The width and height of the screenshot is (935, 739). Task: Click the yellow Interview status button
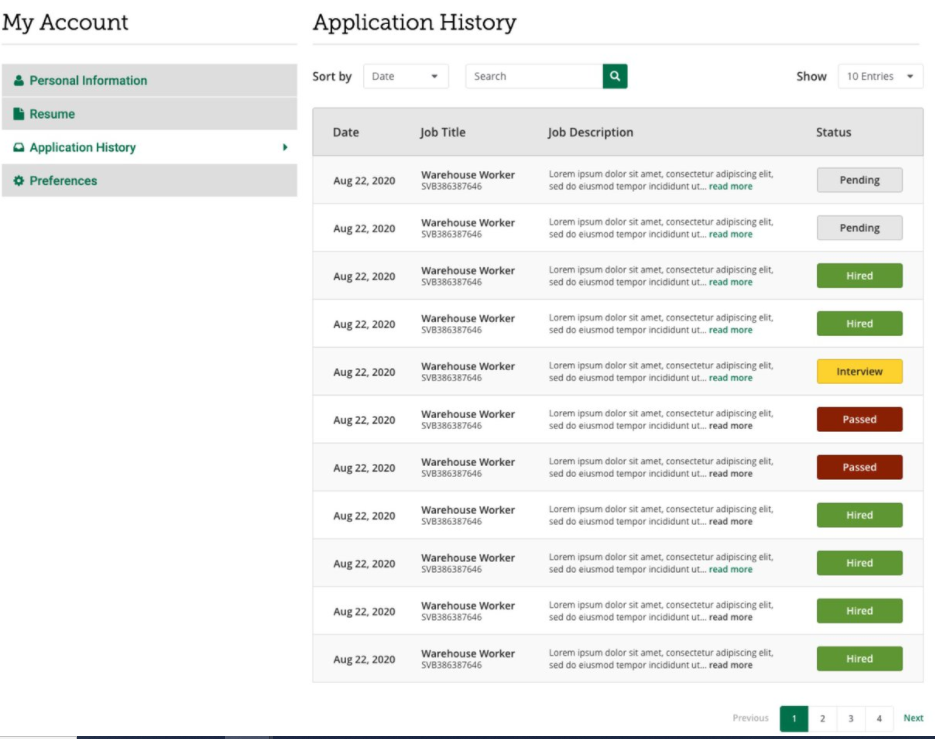(x=859, y=372)
